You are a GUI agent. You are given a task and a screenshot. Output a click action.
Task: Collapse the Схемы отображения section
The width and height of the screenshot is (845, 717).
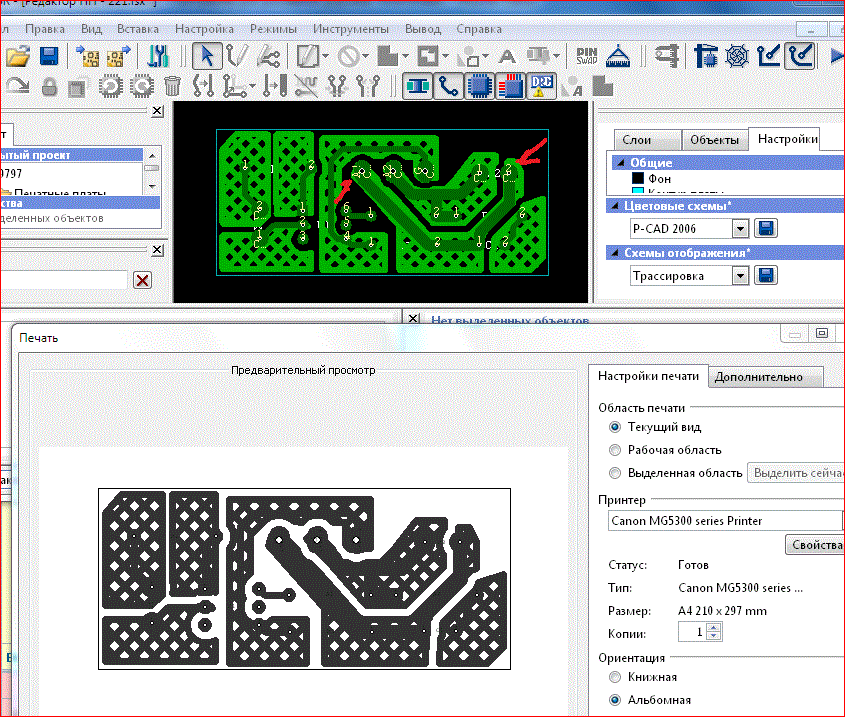tap(614, 253)
